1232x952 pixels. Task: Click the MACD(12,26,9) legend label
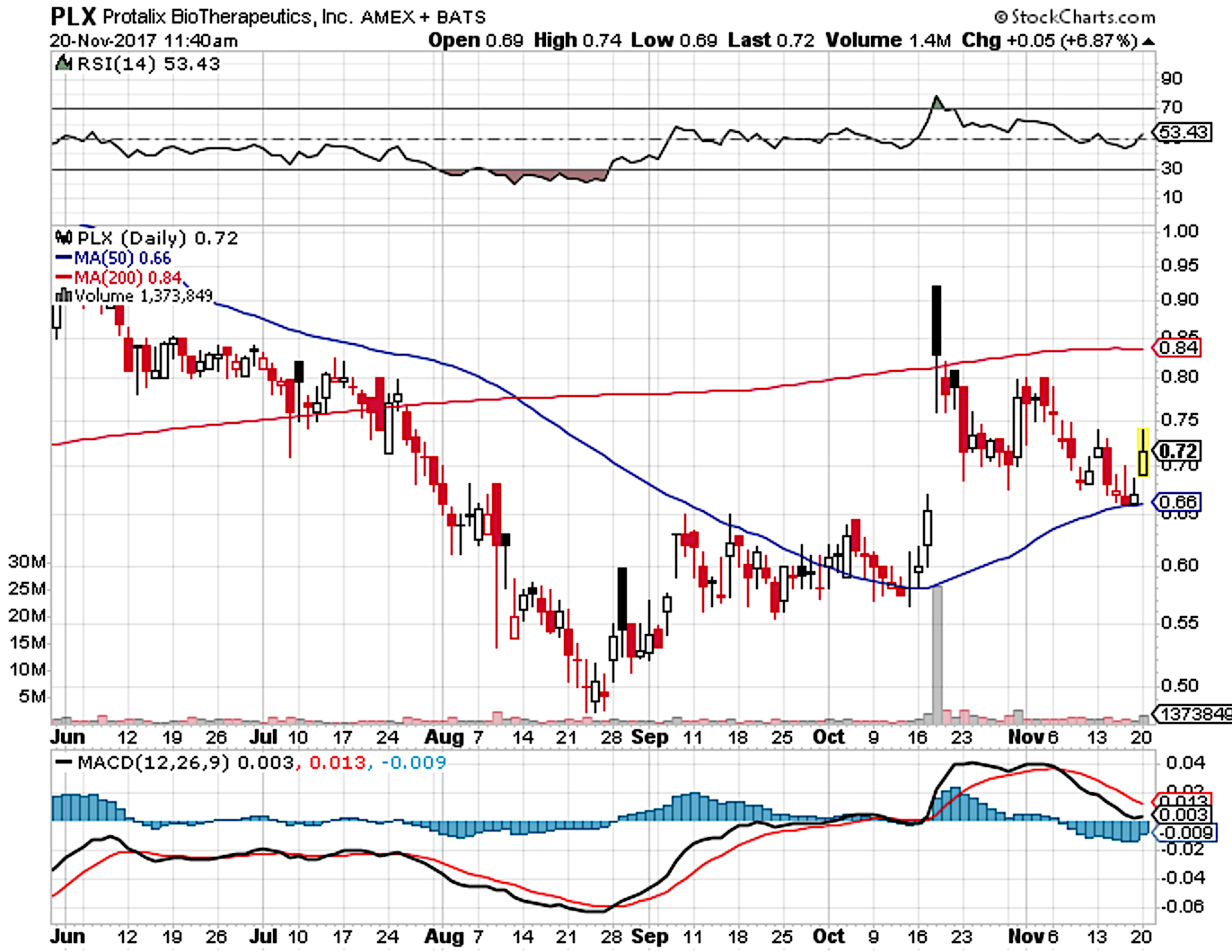155,762
